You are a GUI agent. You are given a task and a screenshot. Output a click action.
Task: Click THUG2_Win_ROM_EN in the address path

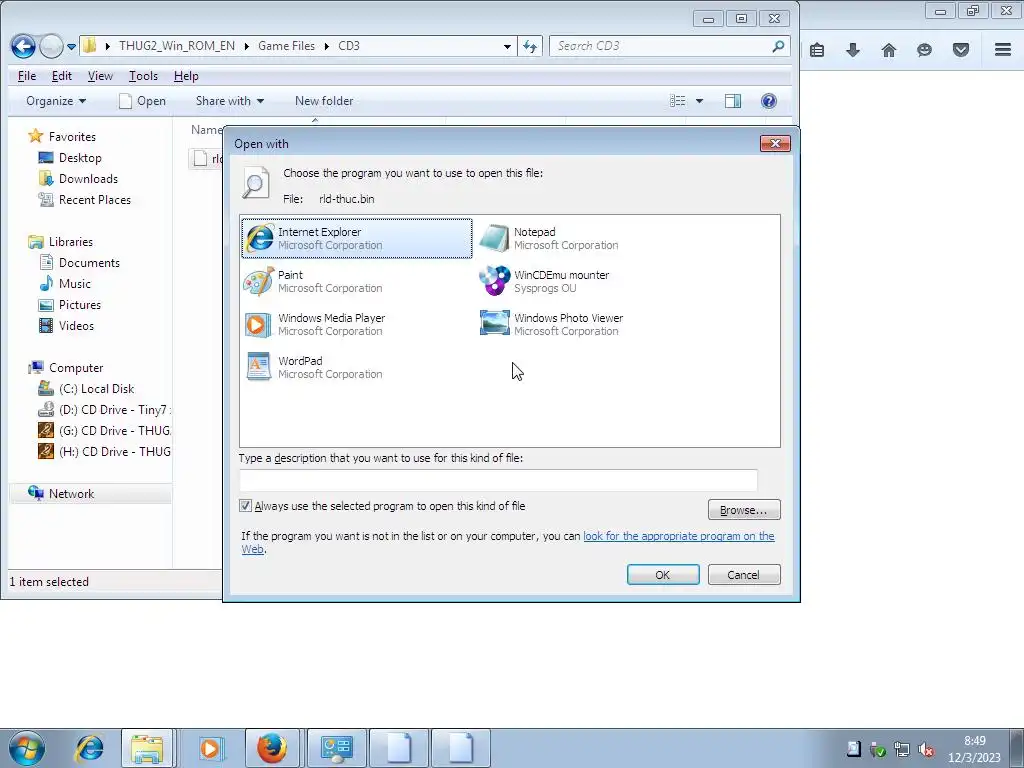(177, 46)
